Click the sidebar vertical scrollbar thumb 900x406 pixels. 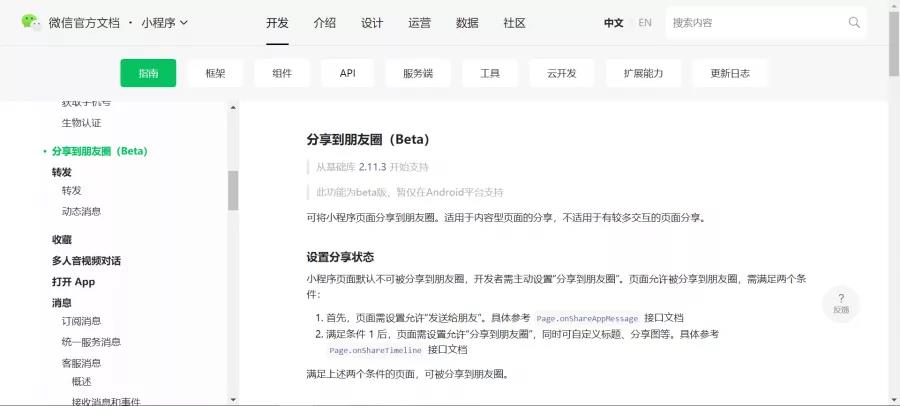[233, 190]
